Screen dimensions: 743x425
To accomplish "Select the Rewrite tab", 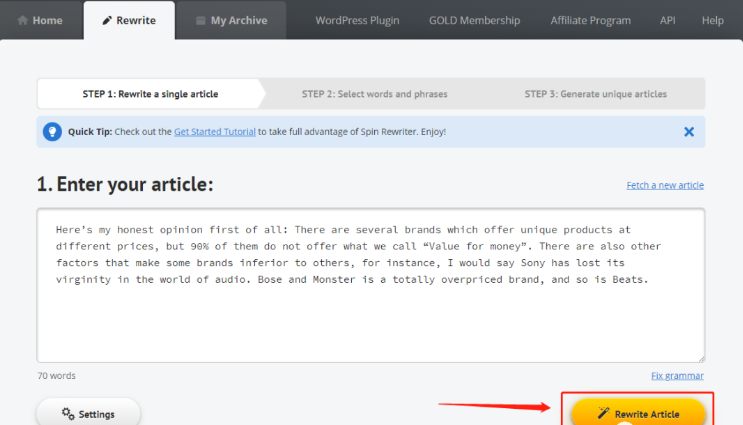I will tap(129, 20).
